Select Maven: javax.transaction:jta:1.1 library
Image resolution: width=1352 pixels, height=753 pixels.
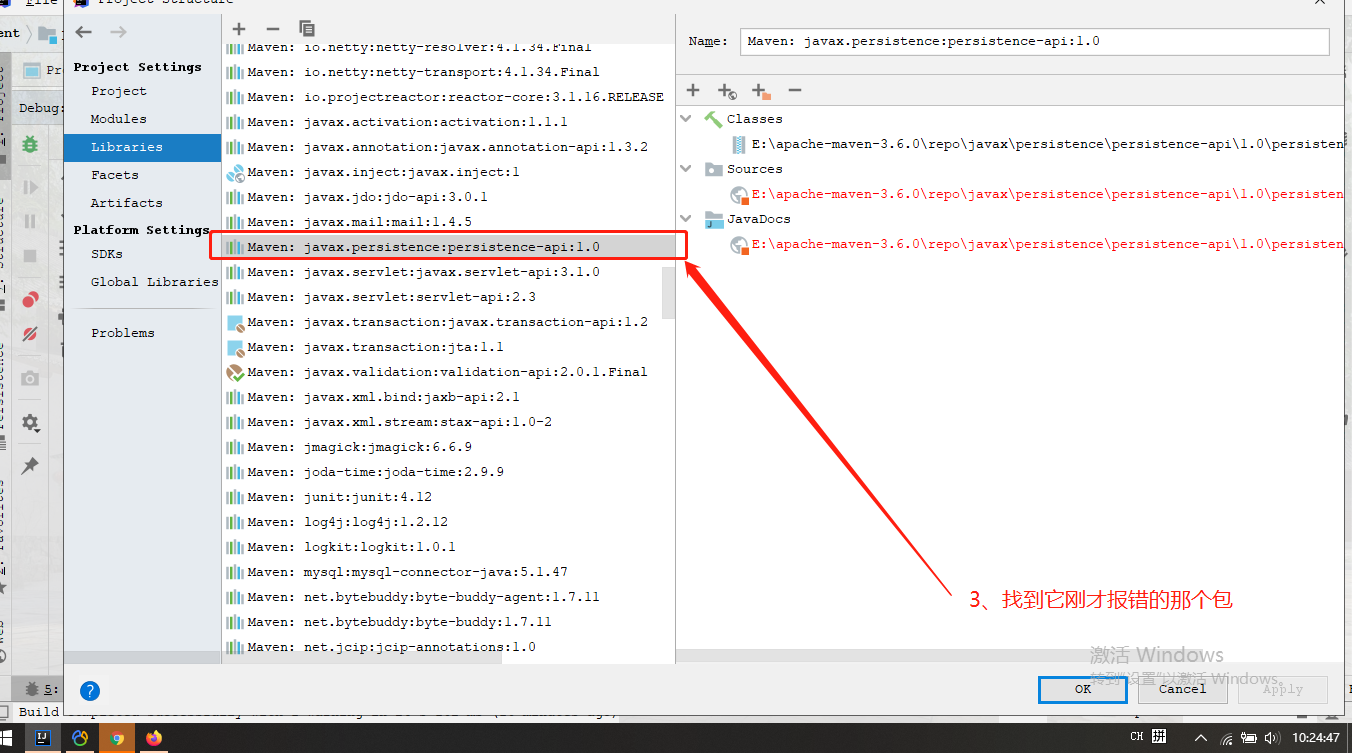[449, 347]
